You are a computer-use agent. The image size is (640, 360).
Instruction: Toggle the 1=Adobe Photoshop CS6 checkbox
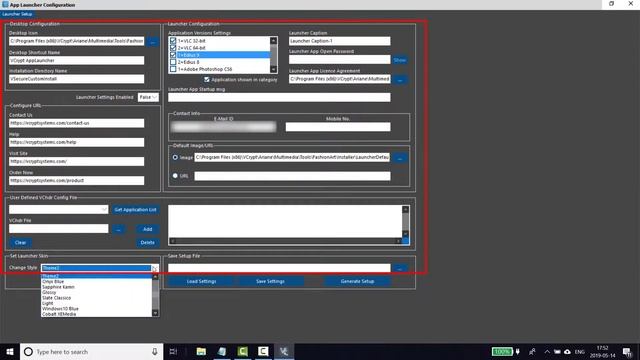click(173, 69)
